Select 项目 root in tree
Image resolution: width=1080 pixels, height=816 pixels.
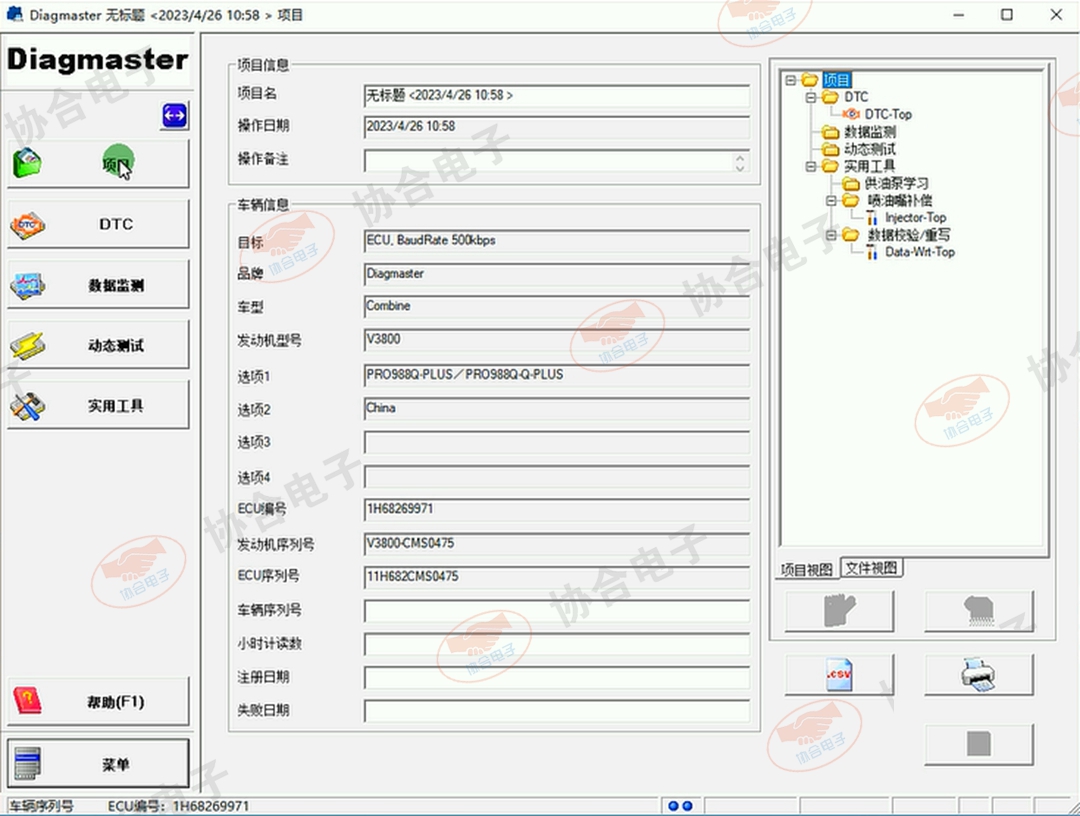[x=837, y=80]
